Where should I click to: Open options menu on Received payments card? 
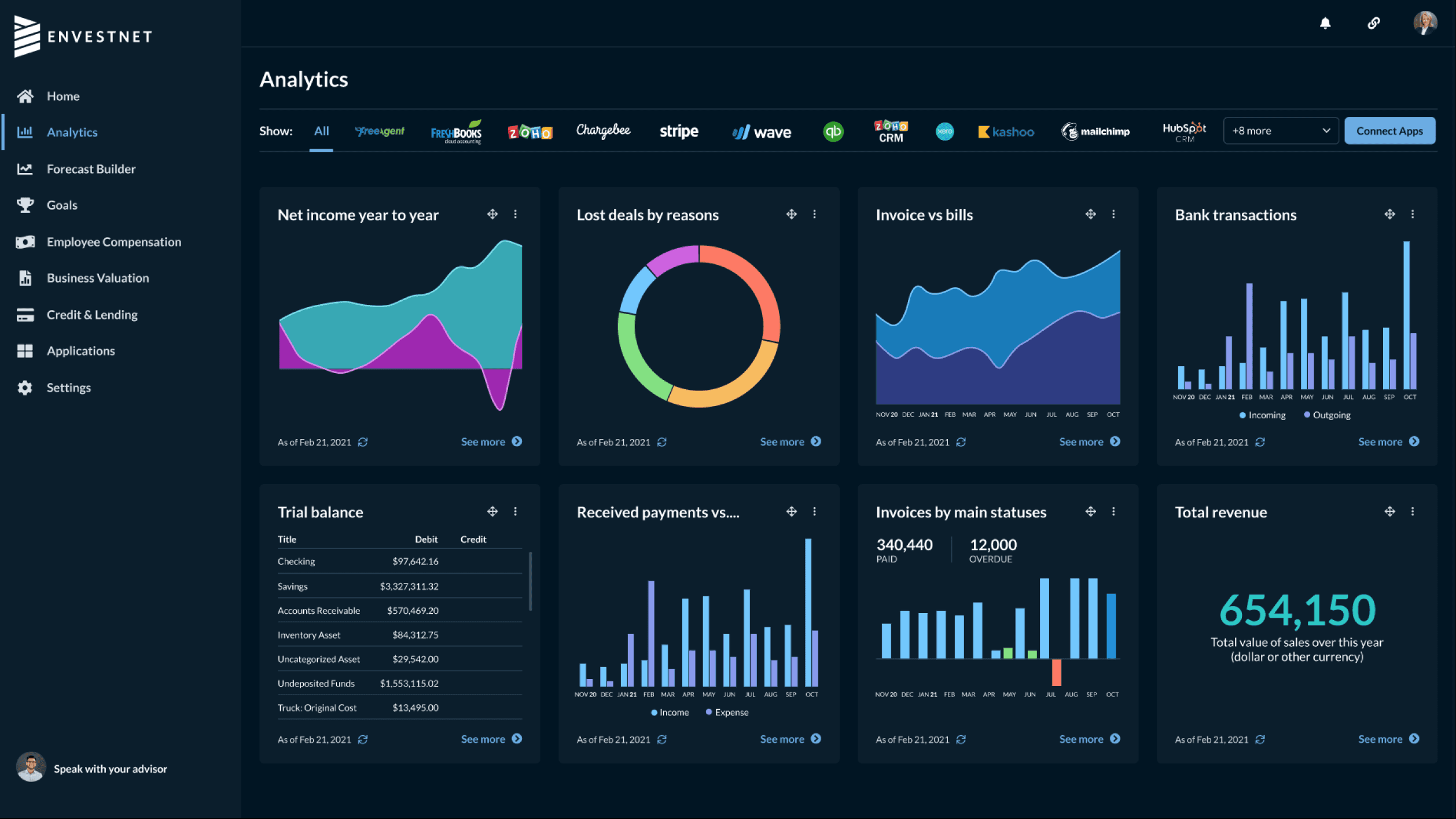814,511
